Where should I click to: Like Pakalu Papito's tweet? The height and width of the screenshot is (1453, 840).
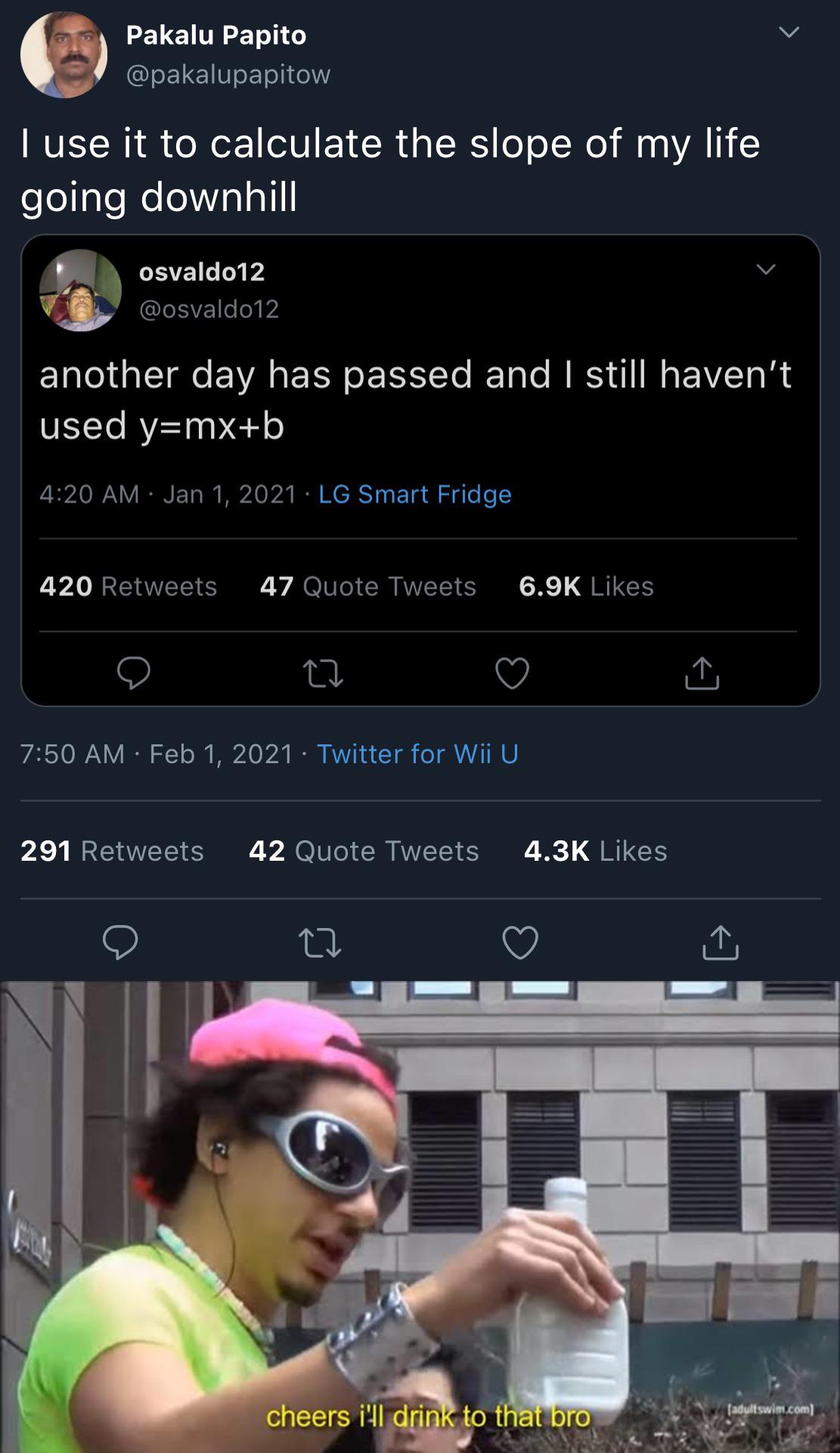click(x=520, y=942)
